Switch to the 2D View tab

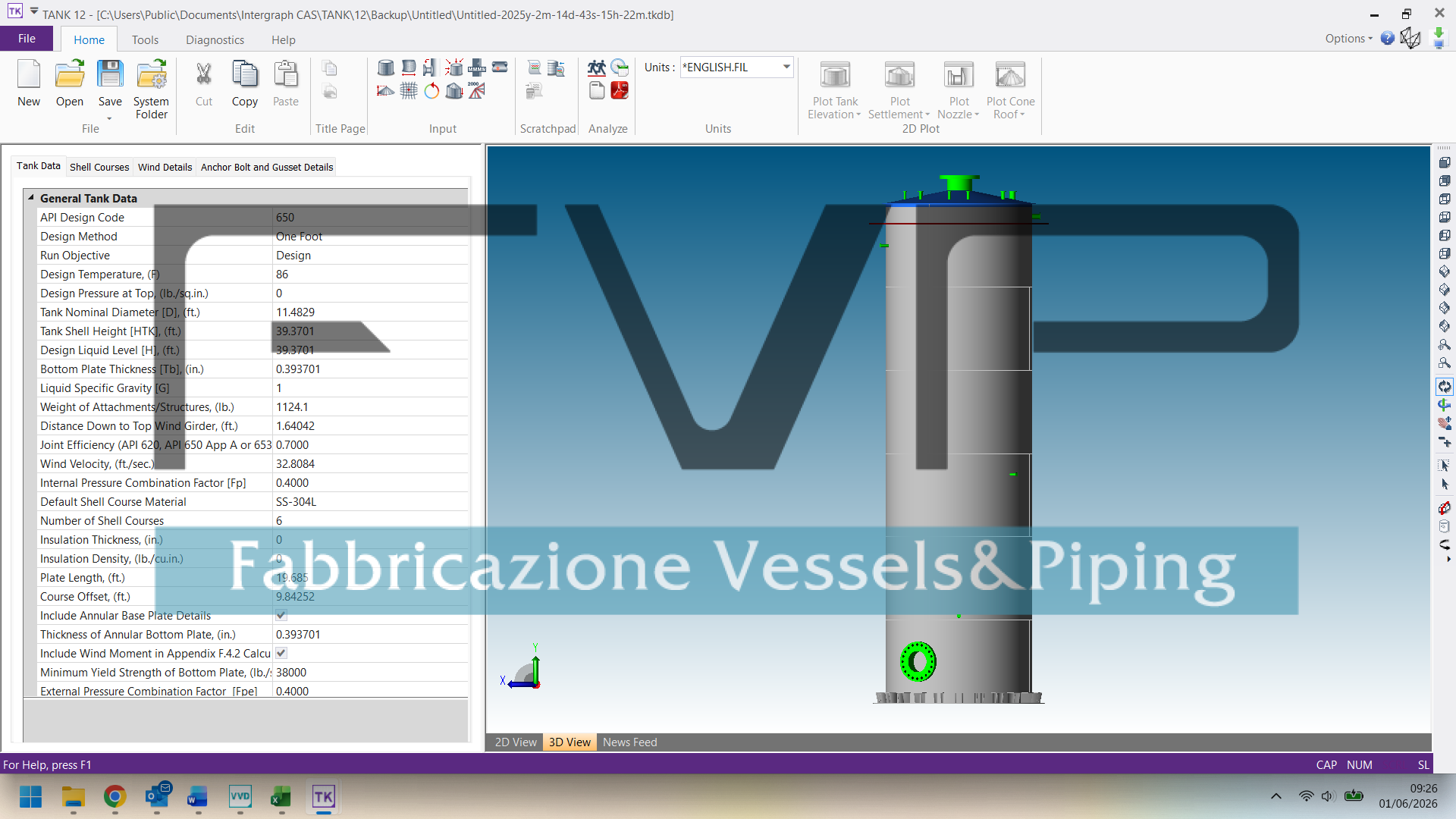pos(516,742)
